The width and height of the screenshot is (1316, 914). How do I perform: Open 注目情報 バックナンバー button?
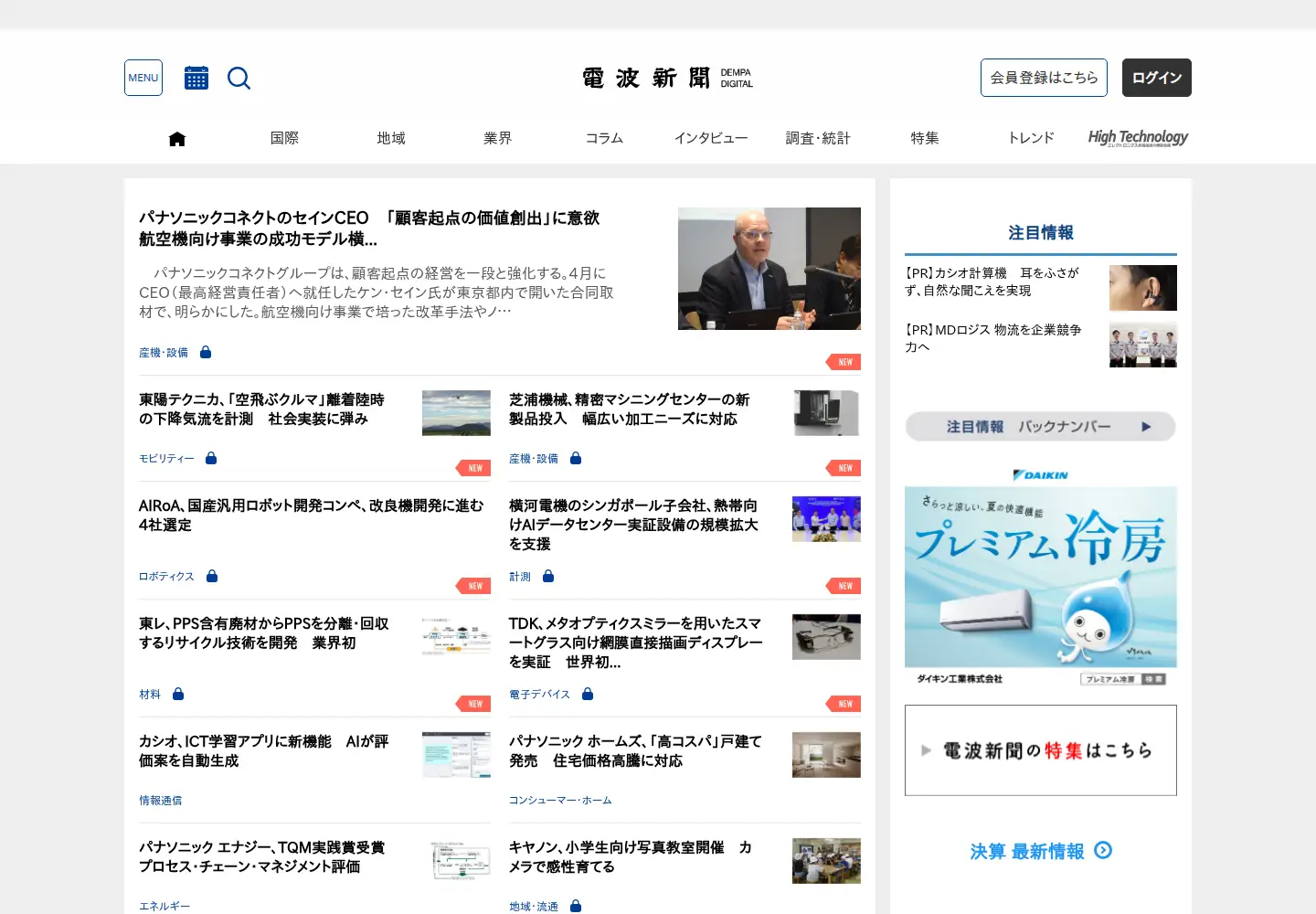[1041, 427]
